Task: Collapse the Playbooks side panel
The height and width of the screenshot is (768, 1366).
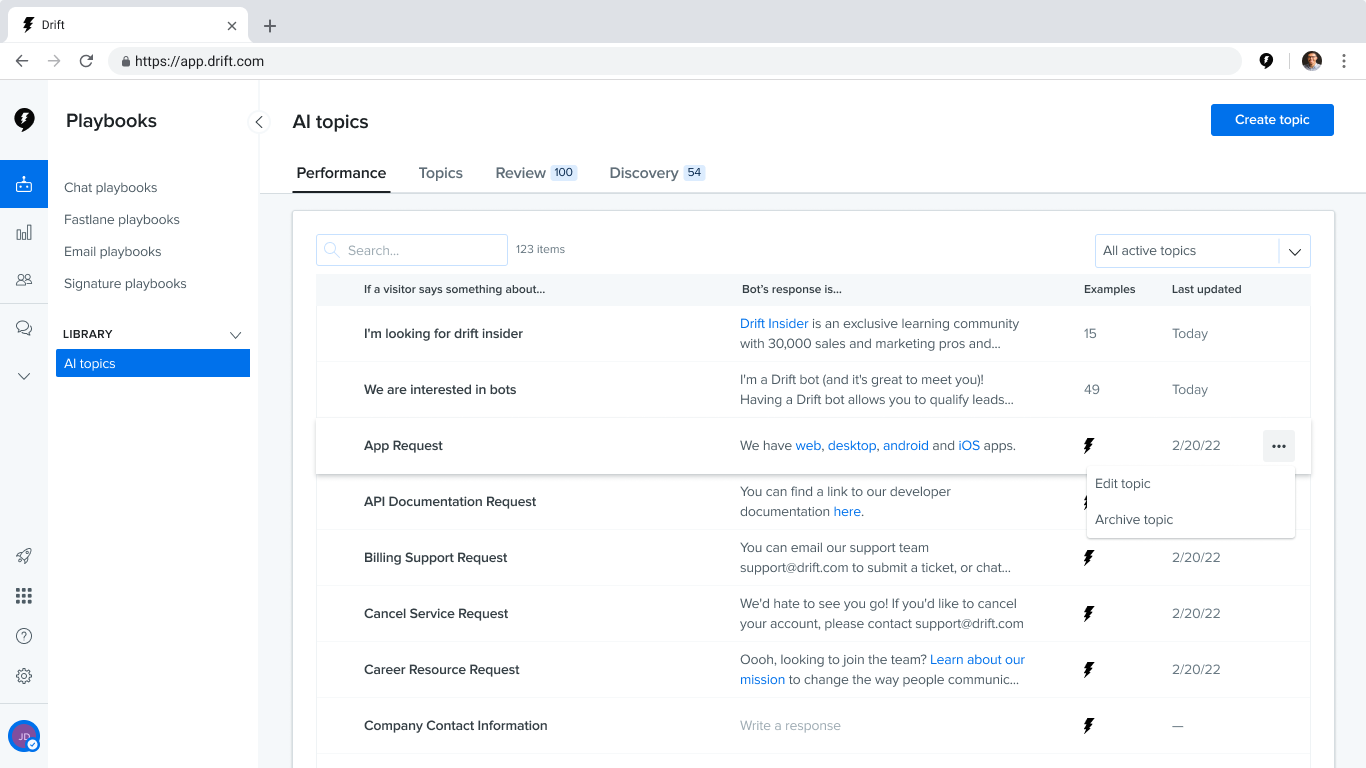Action: coord(259,122)
